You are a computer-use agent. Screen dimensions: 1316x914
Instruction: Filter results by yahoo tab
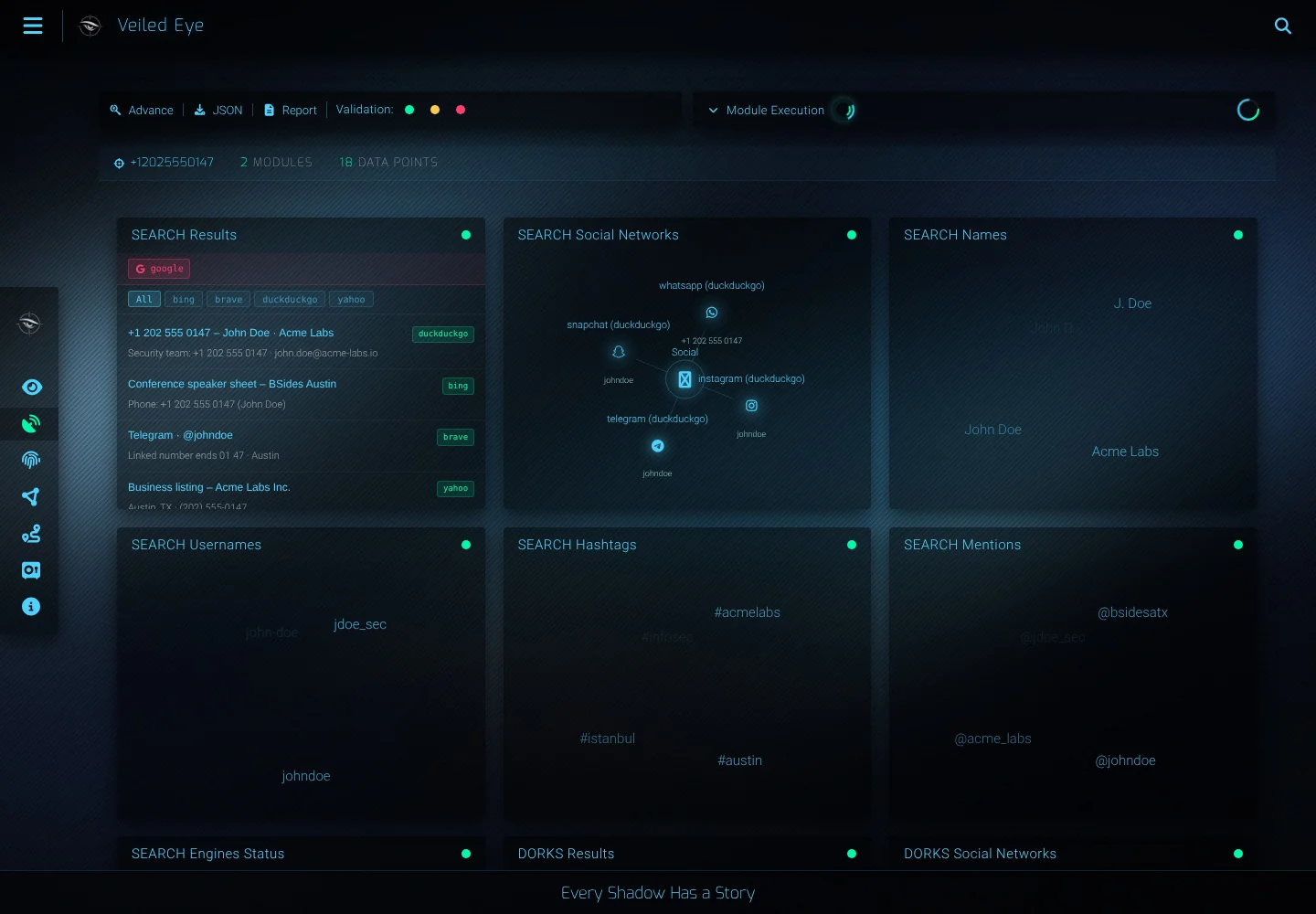[x=351, y=300]
